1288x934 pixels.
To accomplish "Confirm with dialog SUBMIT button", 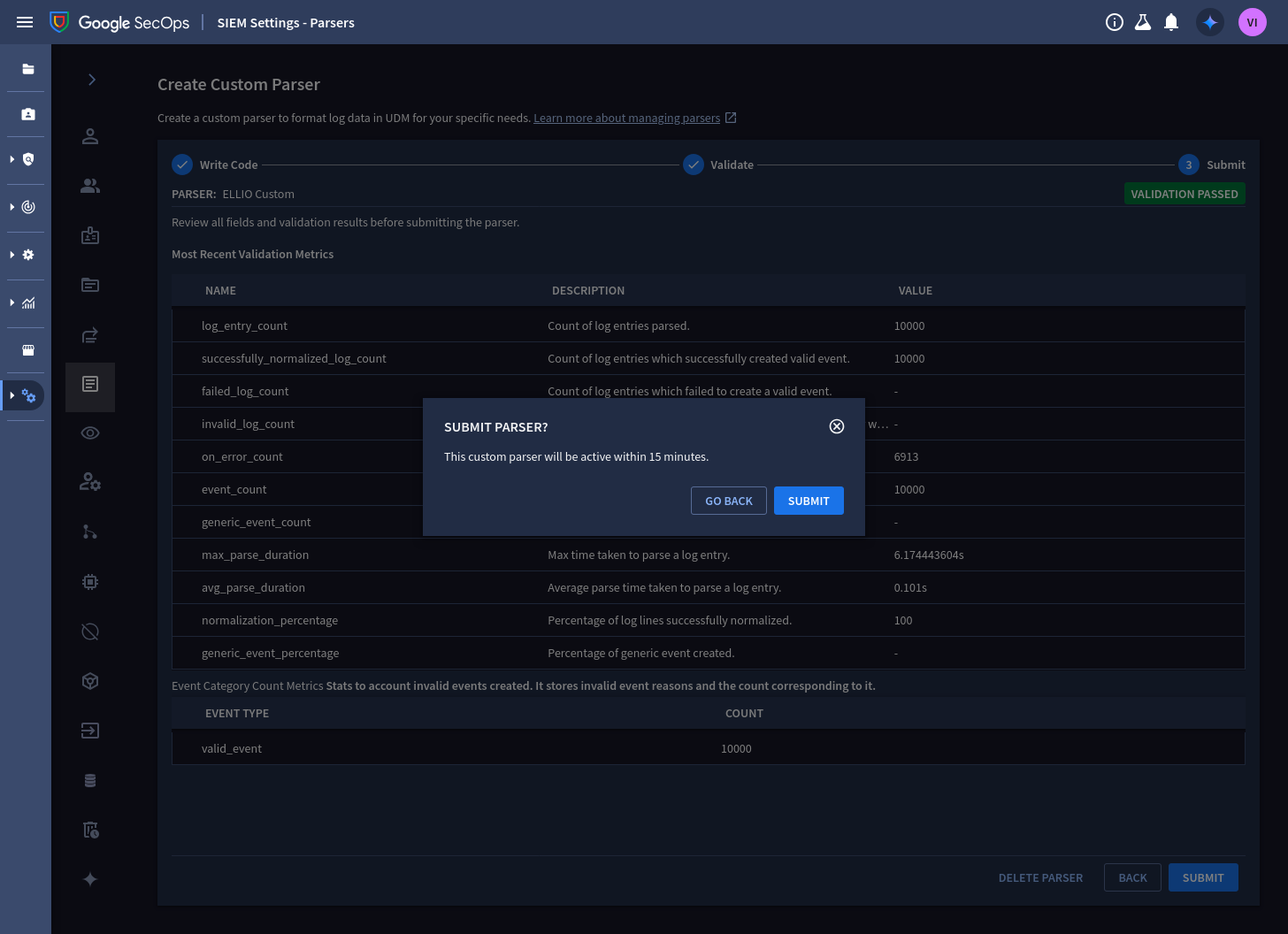I will point(809,501).
